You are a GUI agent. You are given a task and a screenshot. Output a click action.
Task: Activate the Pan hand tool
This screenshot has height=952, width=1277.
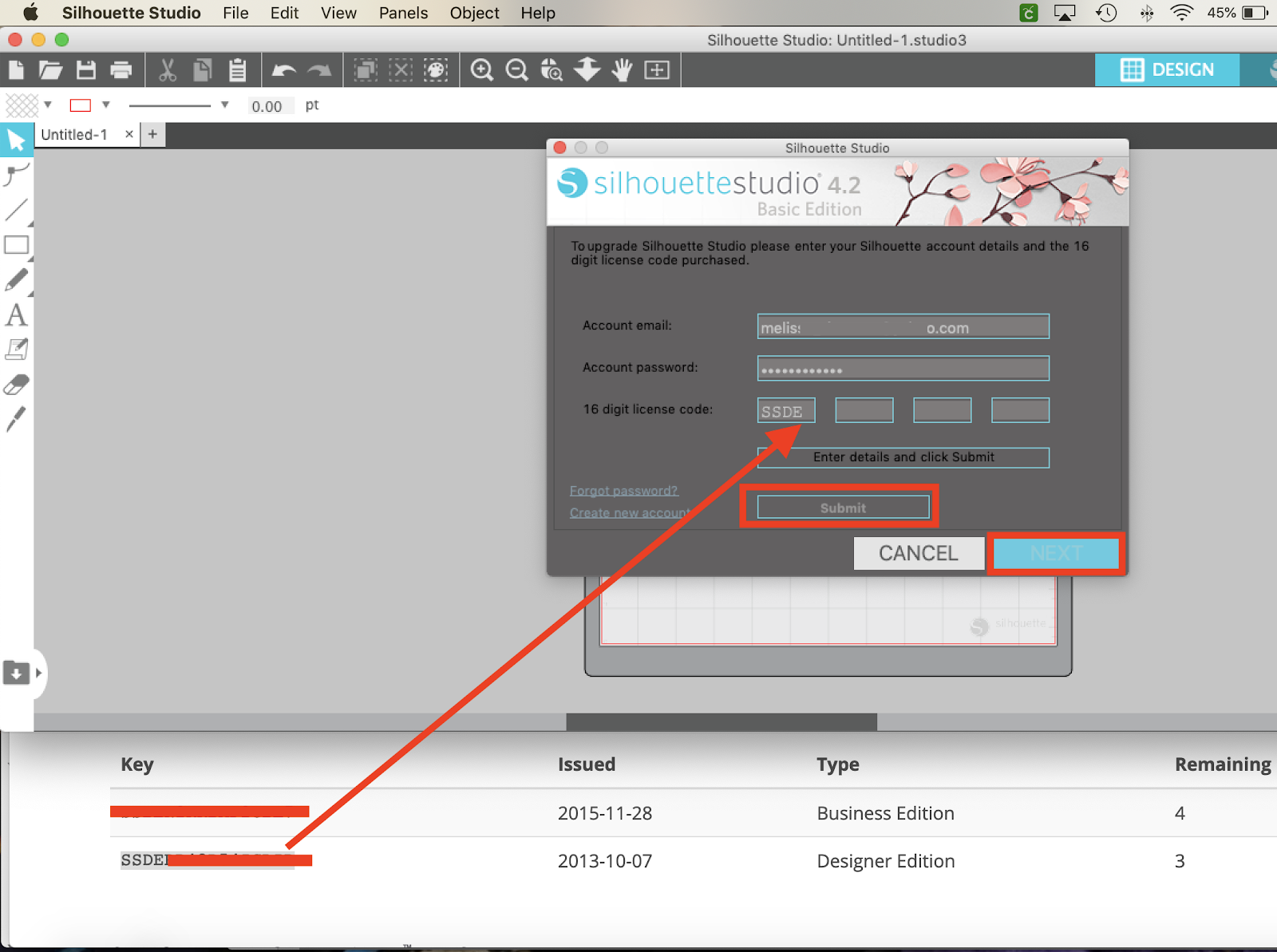tap(622, 70)
